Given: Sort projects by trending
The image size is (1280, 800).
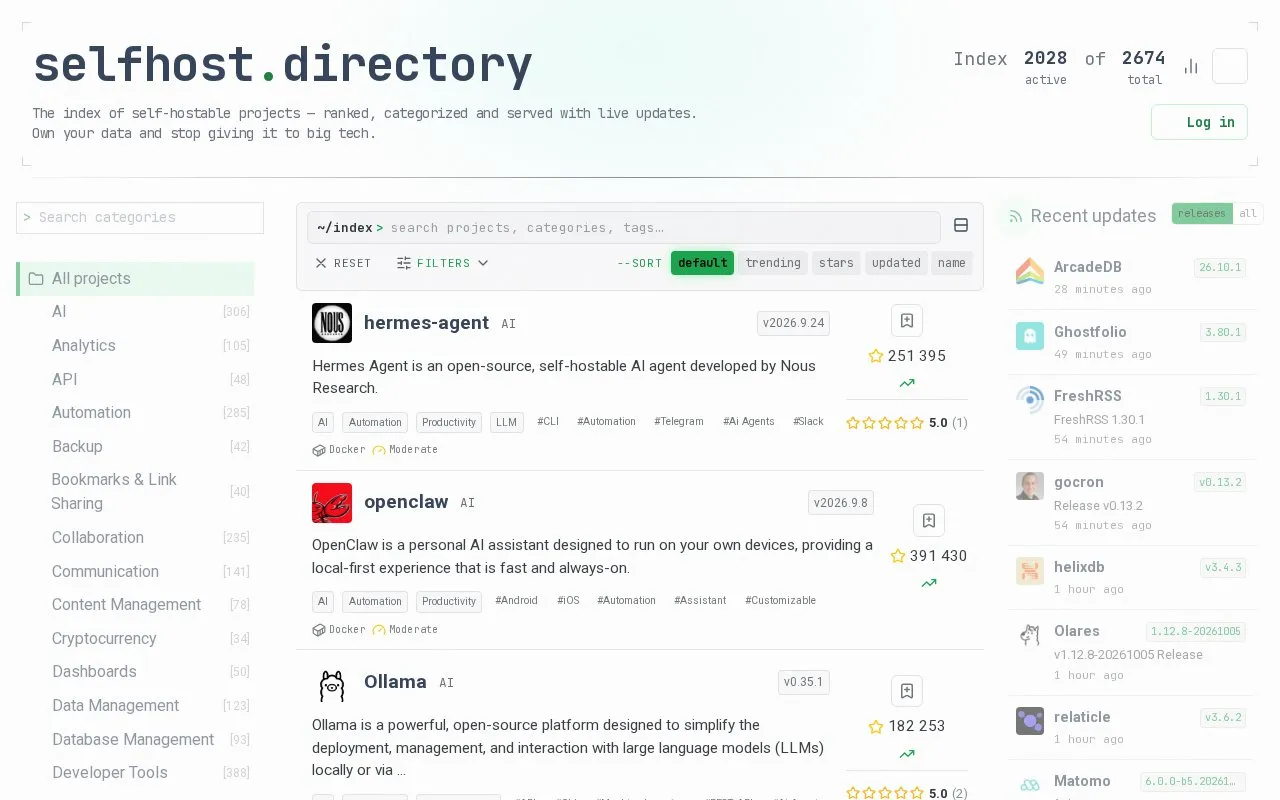Looking at the screenshot, I should click(773, 263).
